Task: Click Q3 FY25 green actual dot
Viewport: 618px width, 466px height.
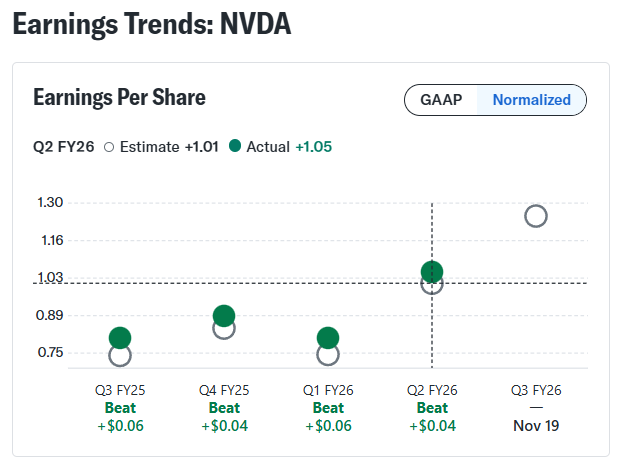Action: click(x=120, y=338)
